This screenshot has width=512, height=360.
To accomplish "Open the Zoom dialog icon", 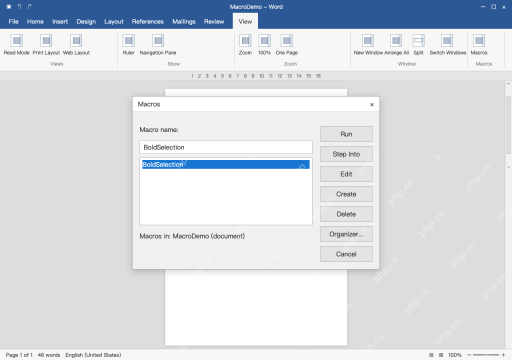I will point(245,45).
